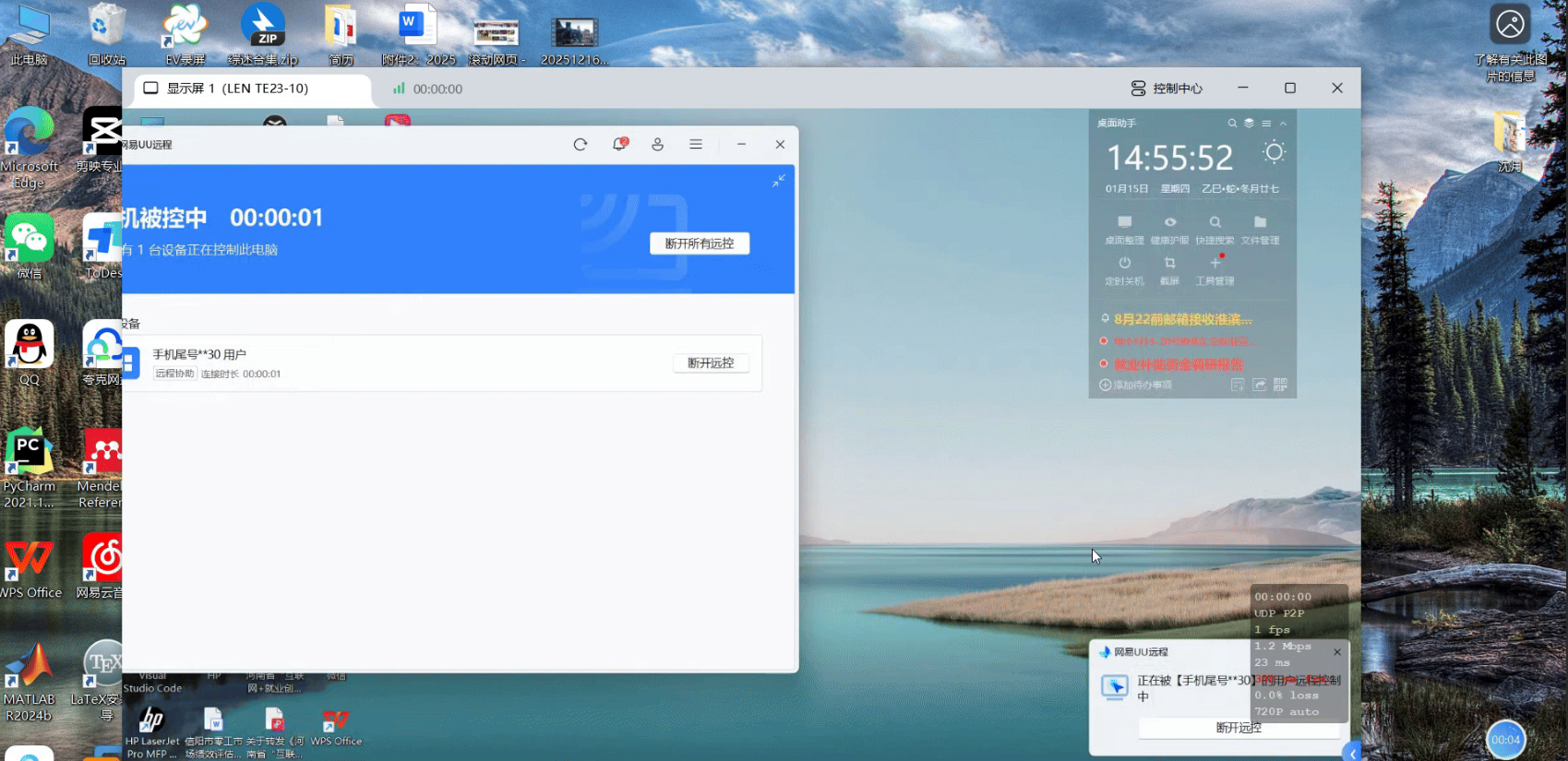Click the refresh icon in 网易UU远程

[581, 145]
